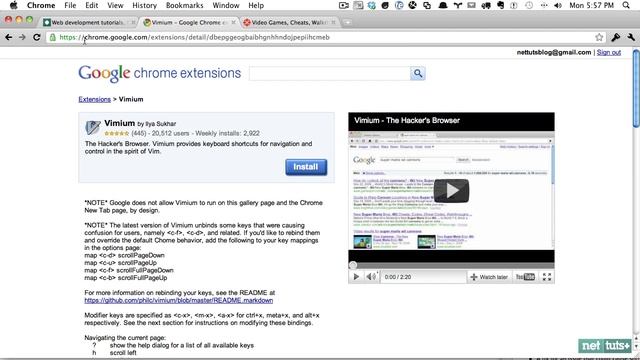Select the Vimium - Google Chrome tab
Viewport: 640px width, 360px height.
pos(188,22)
